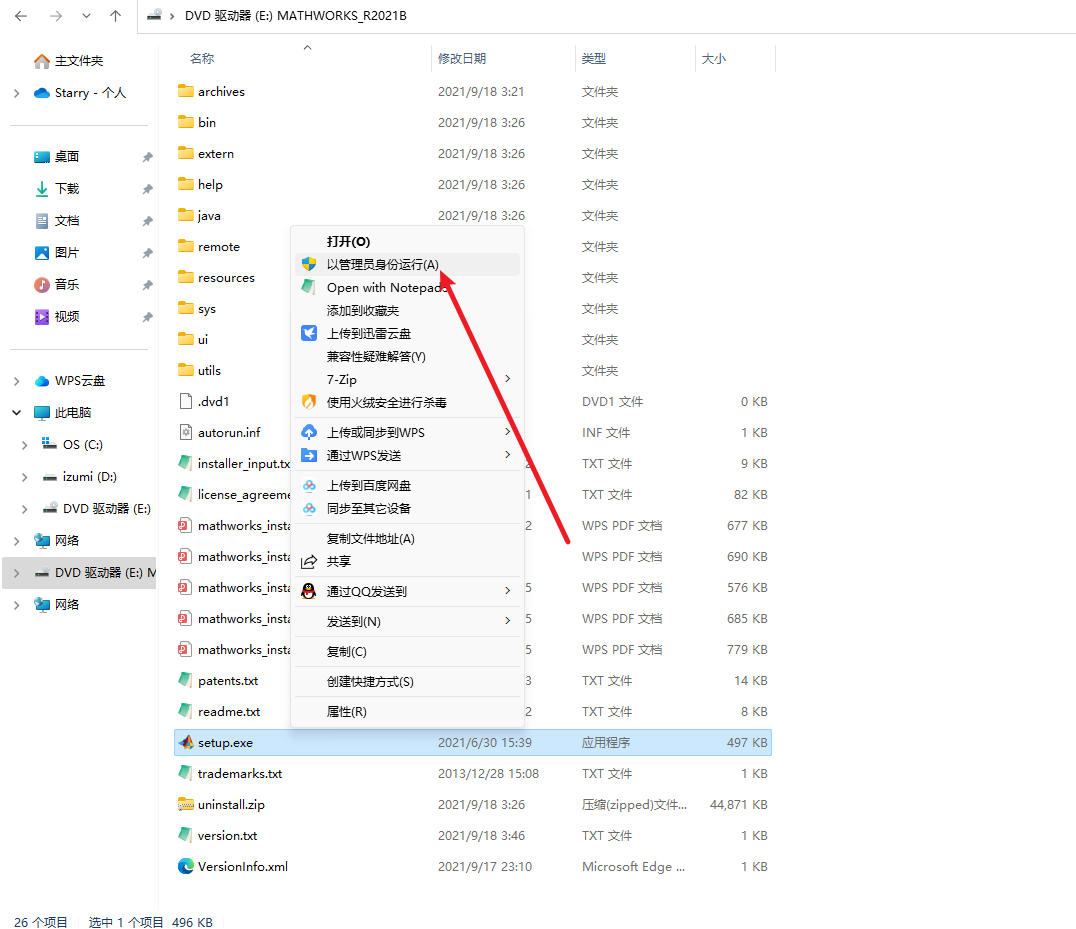
Task: Choose 兼容性疑难解答(Y) menu entry
Action: pyautogui.click(x=408, y=357)
